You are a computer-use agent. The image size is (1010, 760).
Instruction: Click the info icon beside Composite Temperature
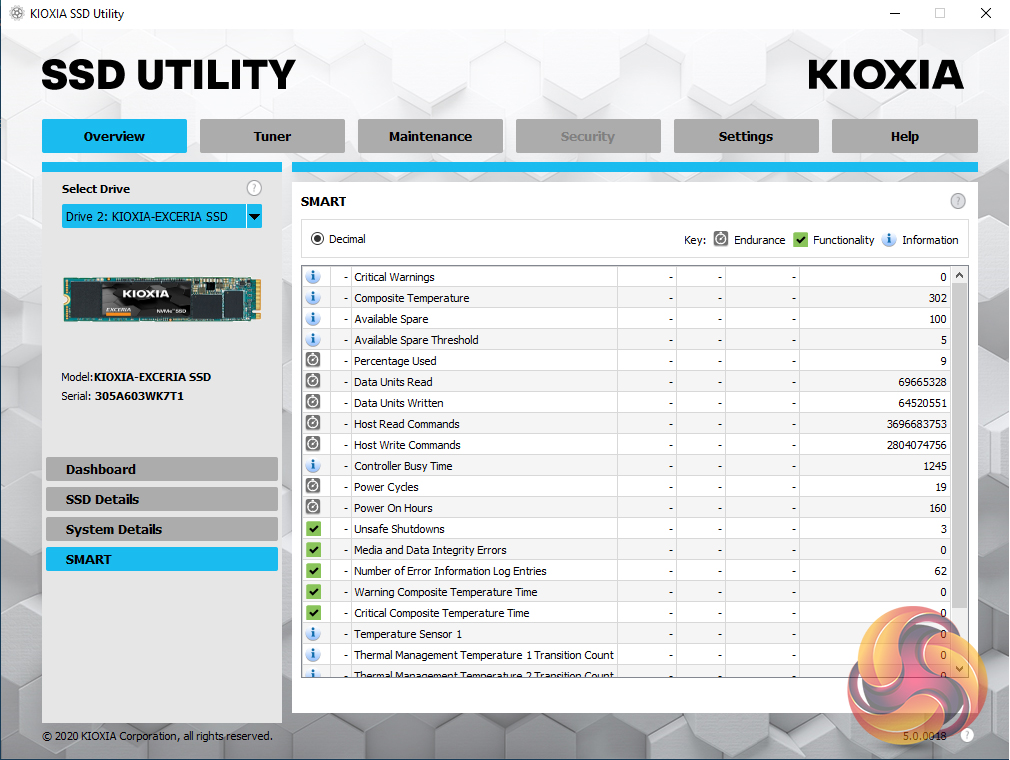click(313, 298)
